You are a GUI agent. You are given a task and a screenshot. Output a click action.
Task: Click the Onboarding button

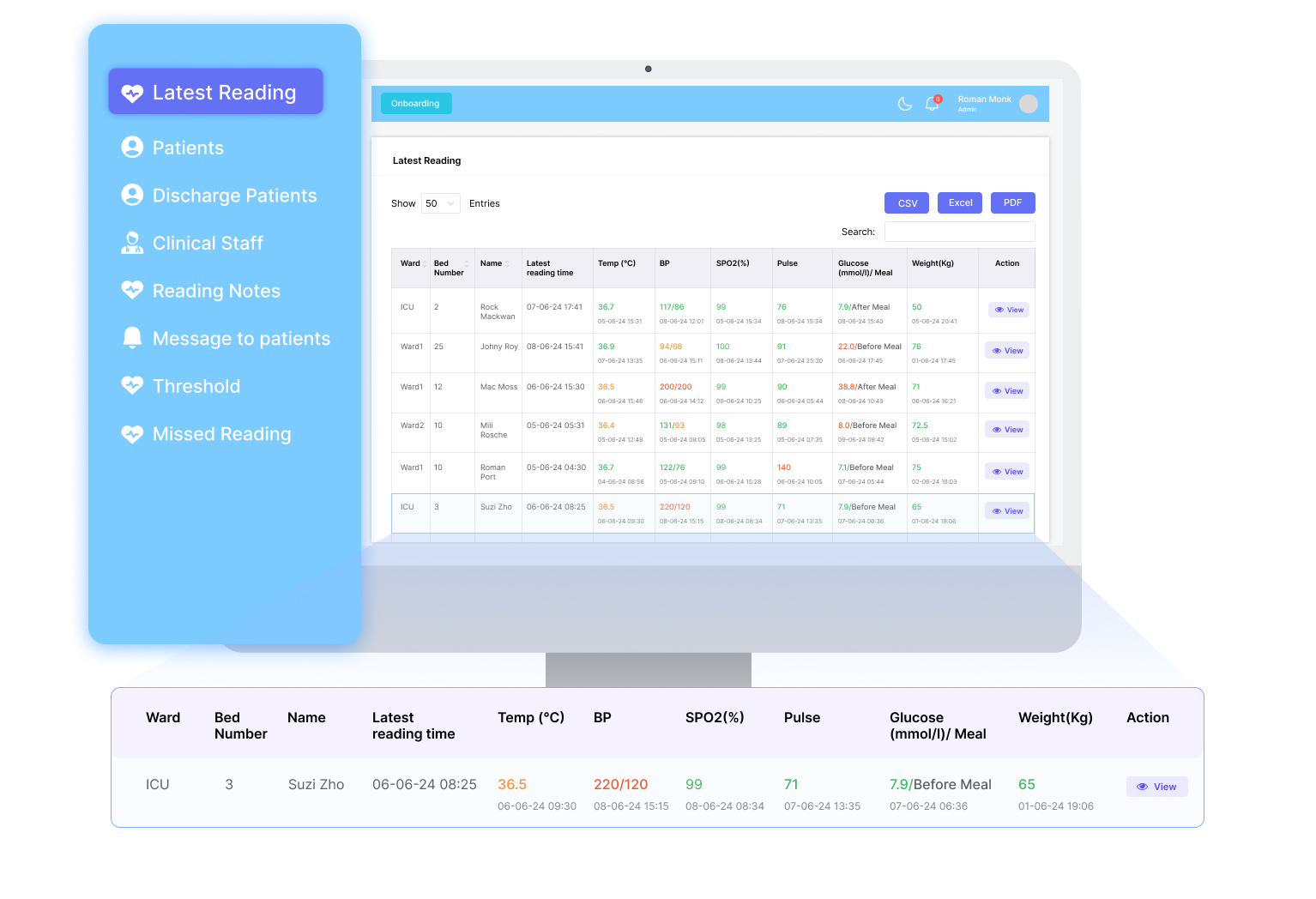pos(416,104)
